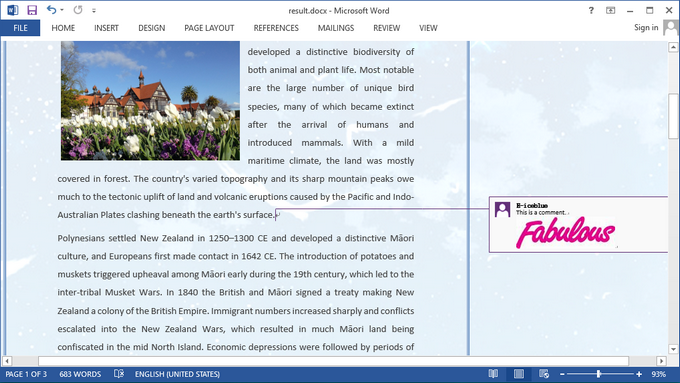Image resolution: width=680 pixels, height=383 pixels.
Task: Click the B-iceblue comment avatar icon
Action: pos(502,209)
